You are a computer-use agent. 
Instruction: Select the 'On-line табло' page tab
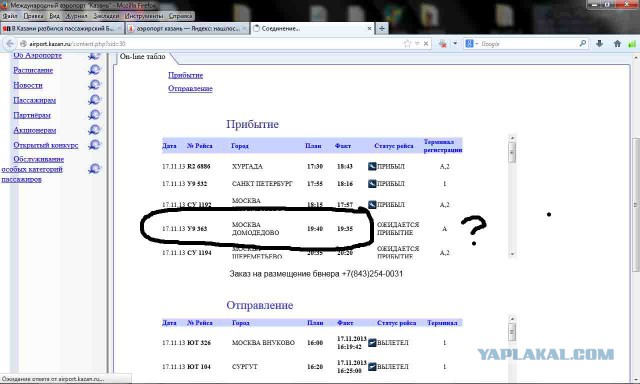click(x=143, y=57)
